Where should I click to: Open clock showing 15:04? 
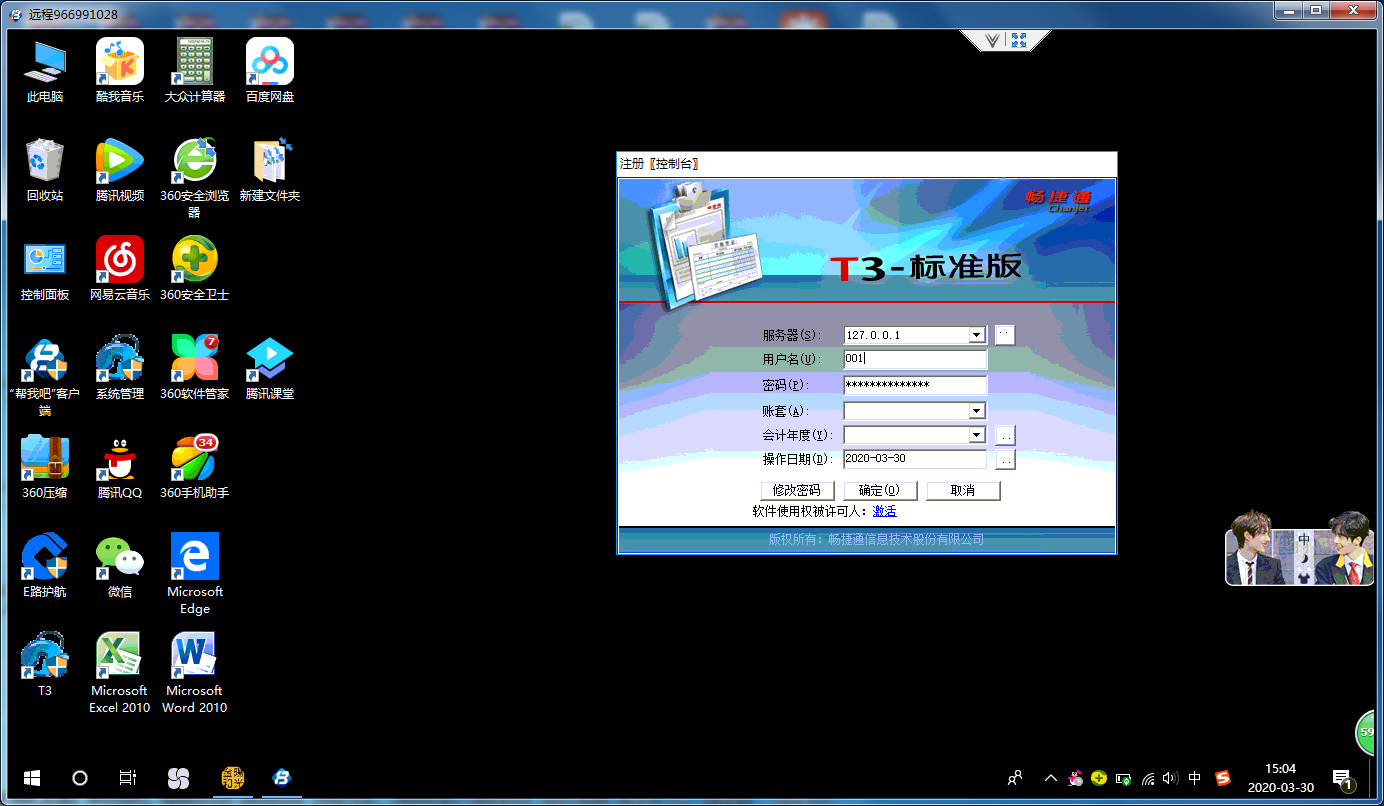pos(1280,777)
